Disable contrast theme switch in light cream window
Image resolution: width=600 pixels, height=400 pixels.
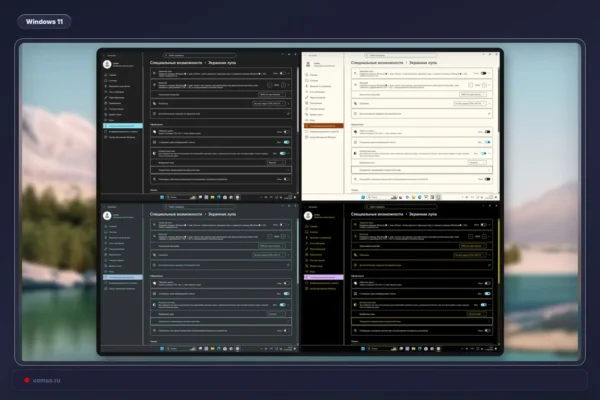(x=484, y=153)
